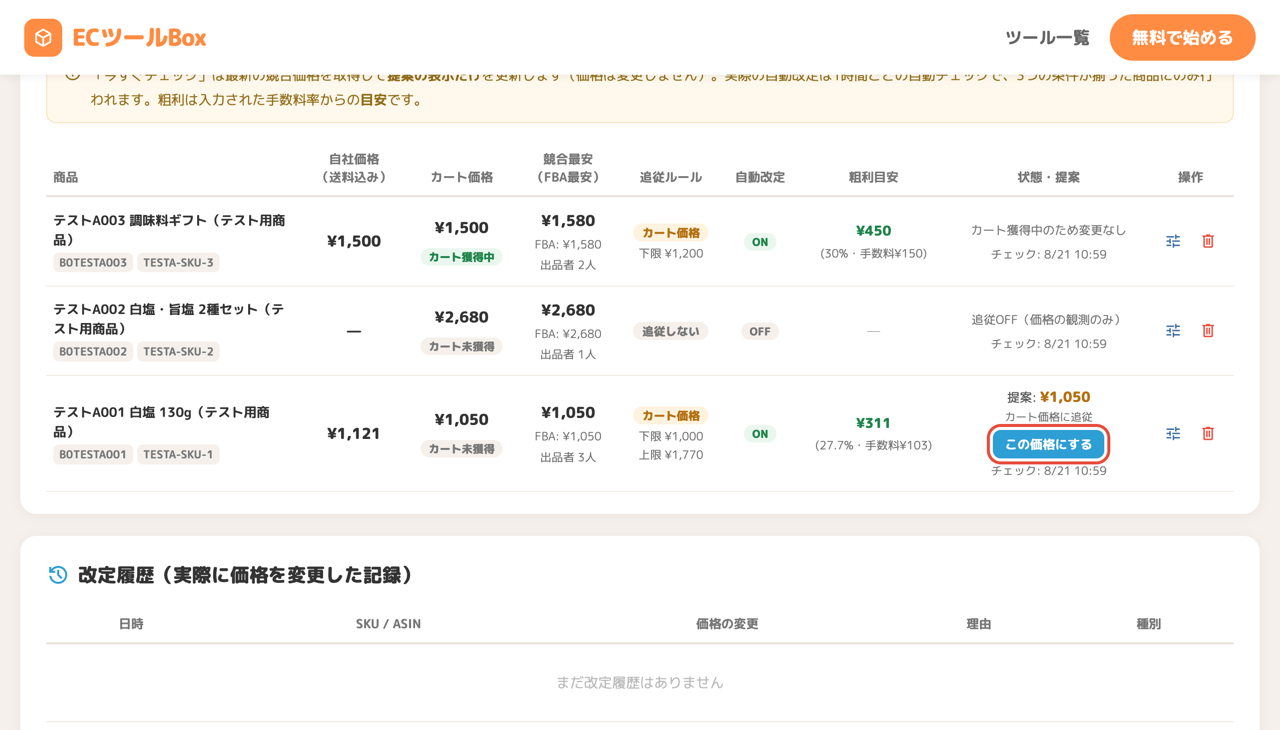The height and width of the screenshot is (730, 1280).
Task: Select the B0TESTA003 ASIN tag
Action: [93, 263]
